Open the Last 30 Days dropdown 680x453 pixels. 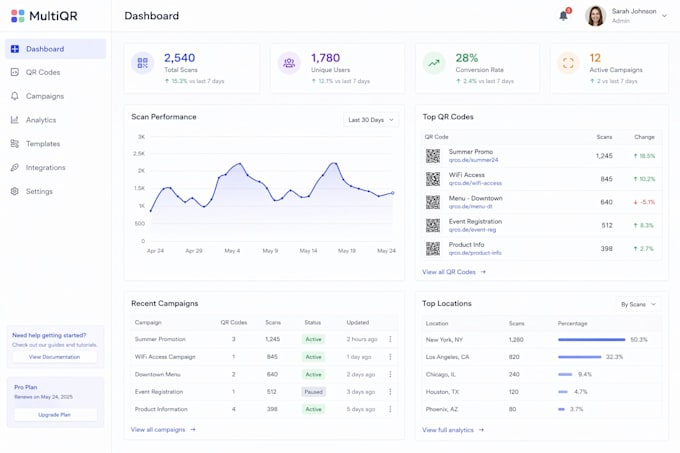371,120
